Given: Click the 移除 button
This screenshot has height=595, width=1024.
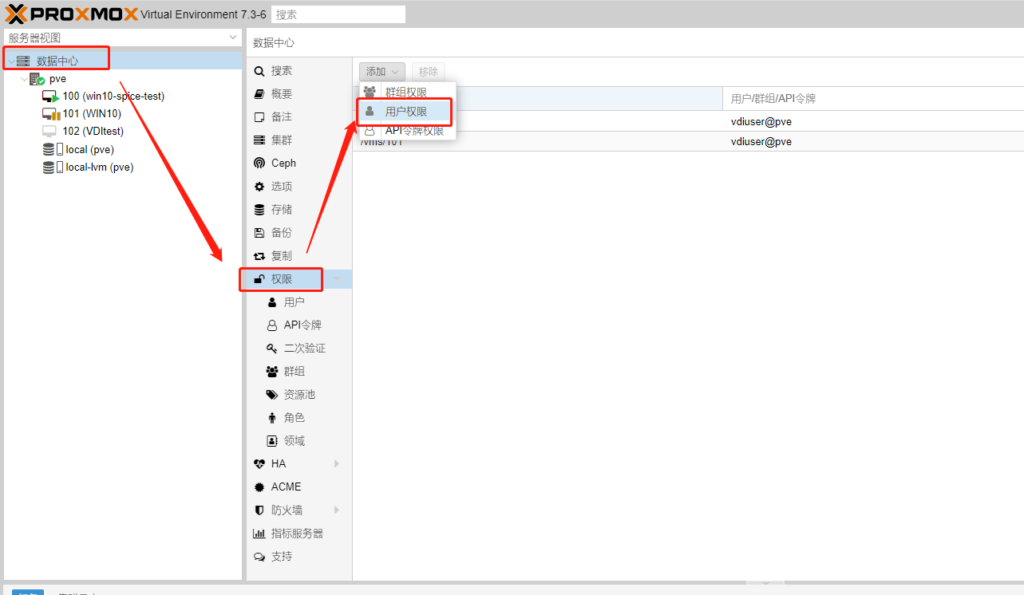Looking at the screenshot, I should [x=428, y=72].
